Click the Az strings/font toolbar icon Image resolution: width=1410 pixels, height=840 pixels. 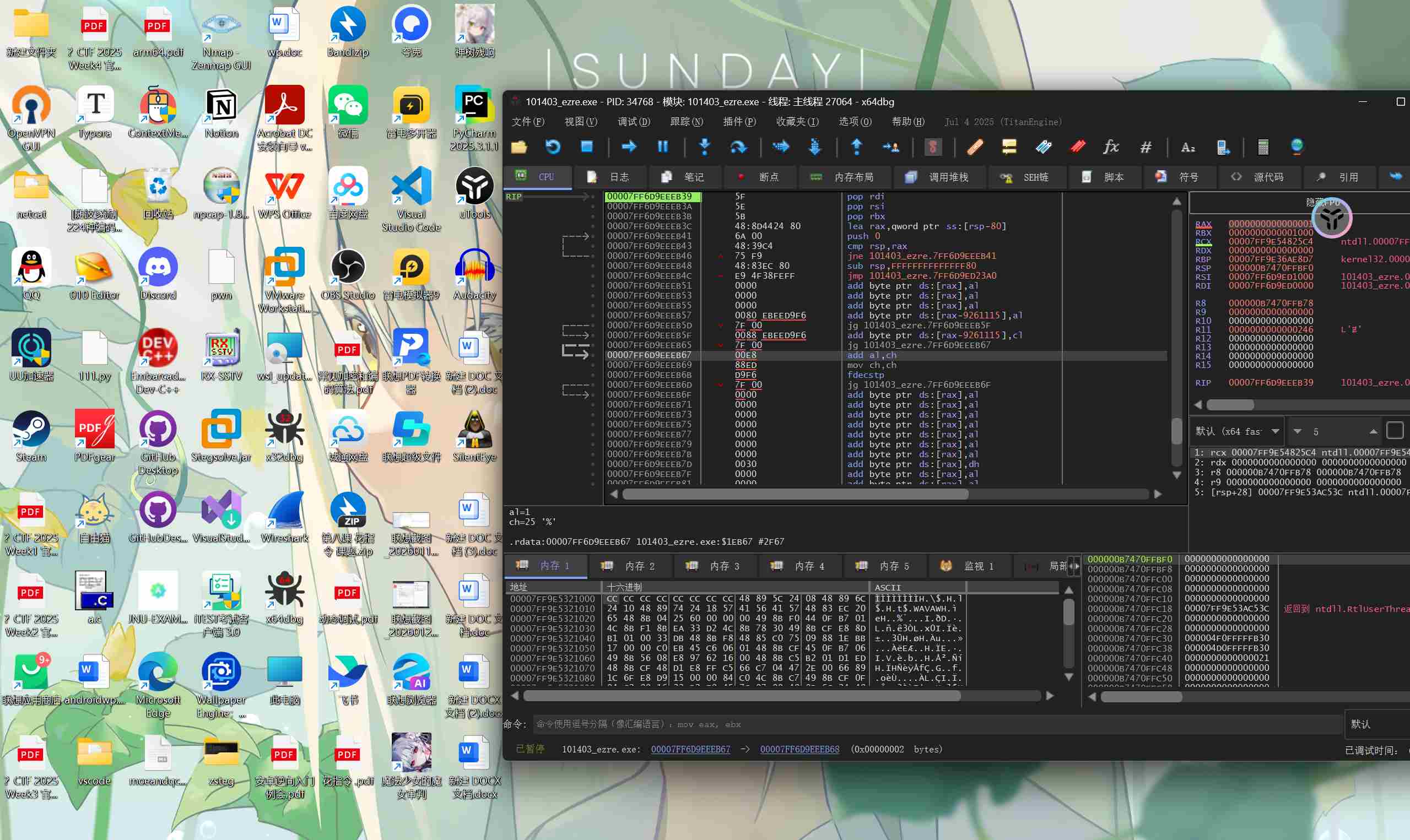point(1187,148)
